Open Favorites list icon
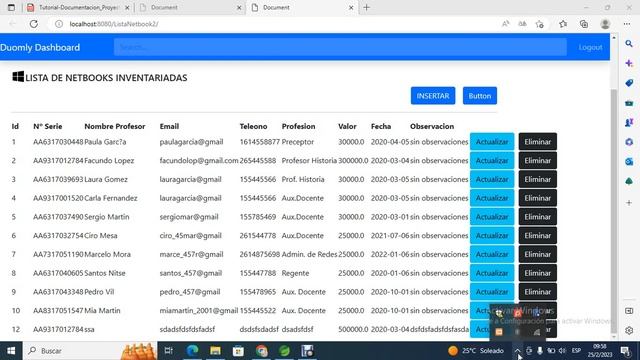The height and width of the screenshot is (360, 640). tap(563, 24)
